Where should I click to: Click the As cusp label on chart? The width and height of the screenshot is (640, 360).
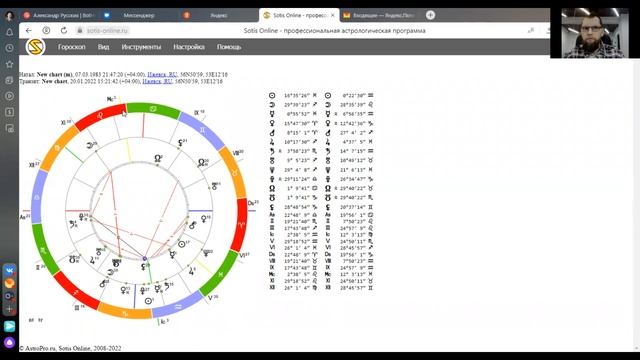24,217
